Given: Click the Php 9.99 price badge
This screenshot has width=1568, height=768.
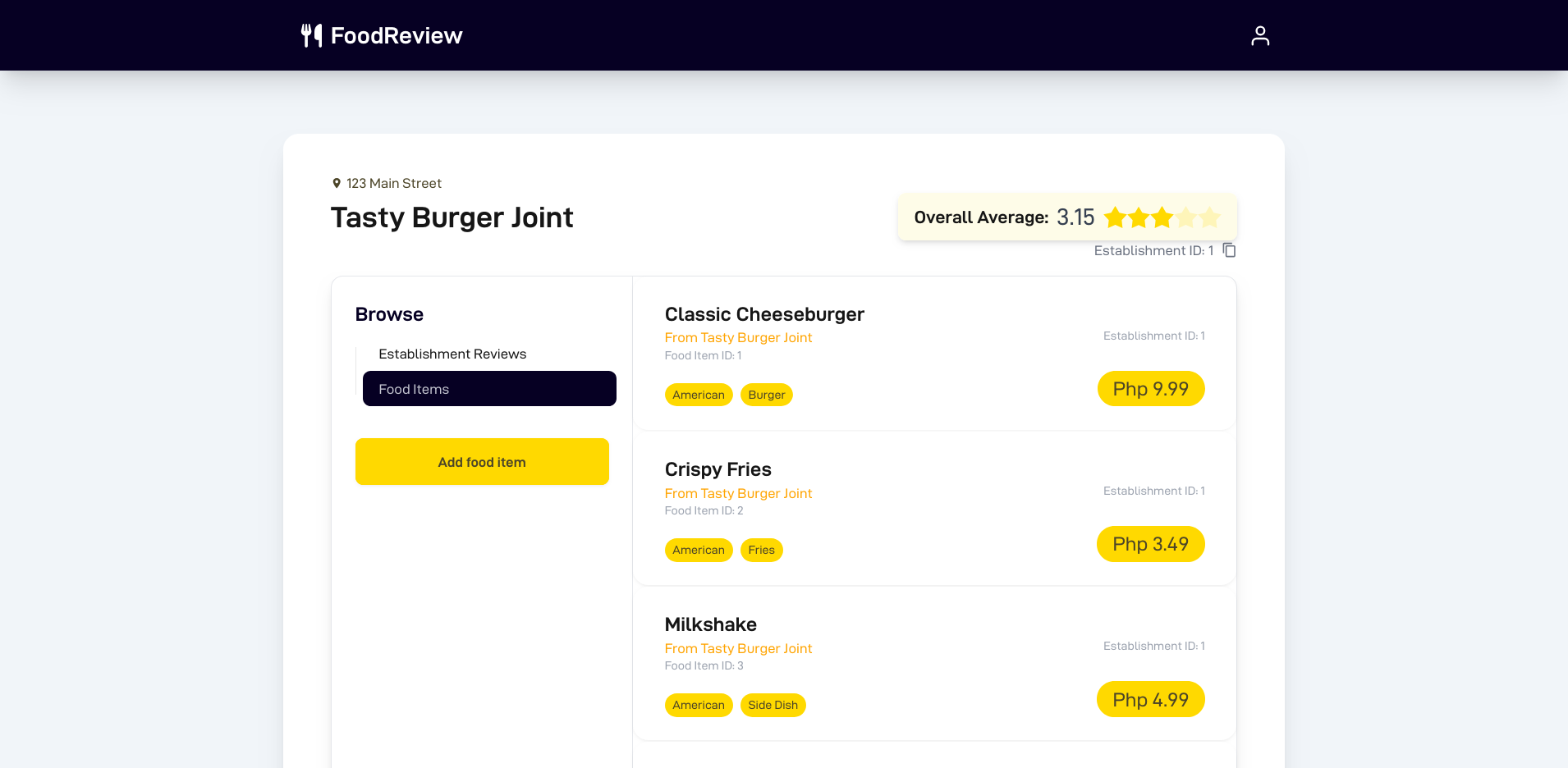Looking at the screenshot, I should tap(1150, 388).
